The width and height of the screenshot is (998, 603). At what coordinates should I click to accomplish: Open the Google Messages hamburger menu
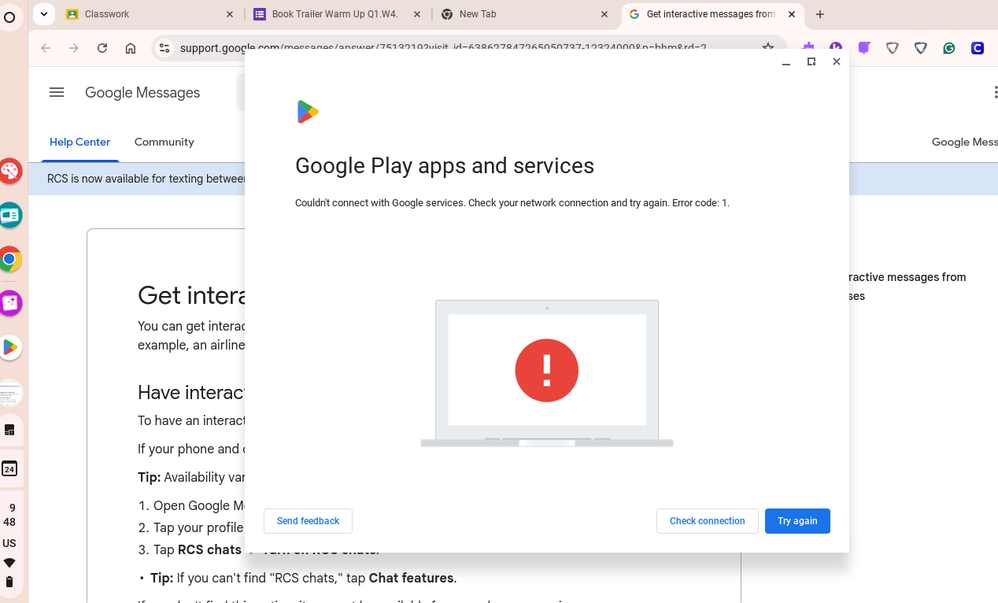click(x=57, y=92)
